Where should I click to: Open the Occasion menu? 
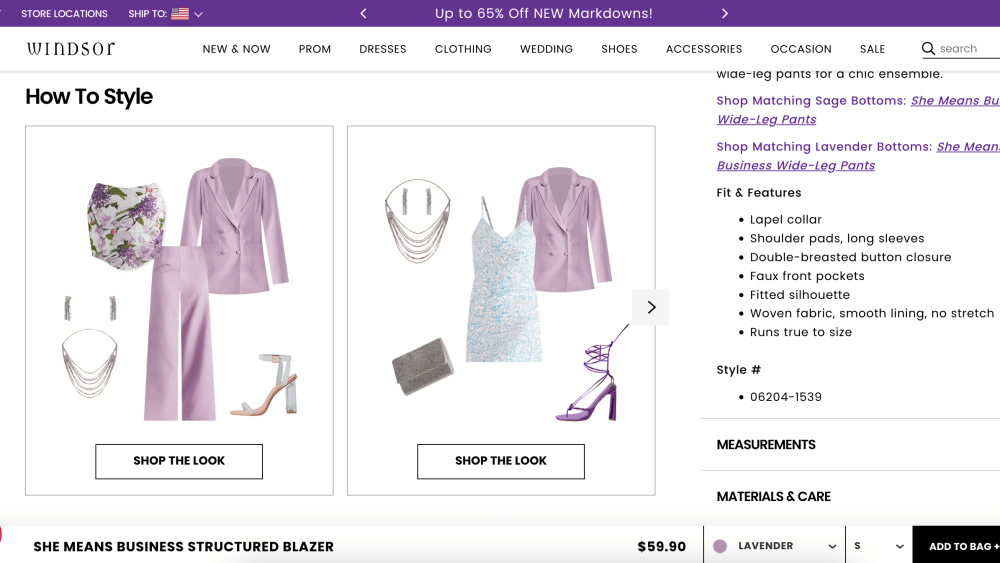[801, 49]
